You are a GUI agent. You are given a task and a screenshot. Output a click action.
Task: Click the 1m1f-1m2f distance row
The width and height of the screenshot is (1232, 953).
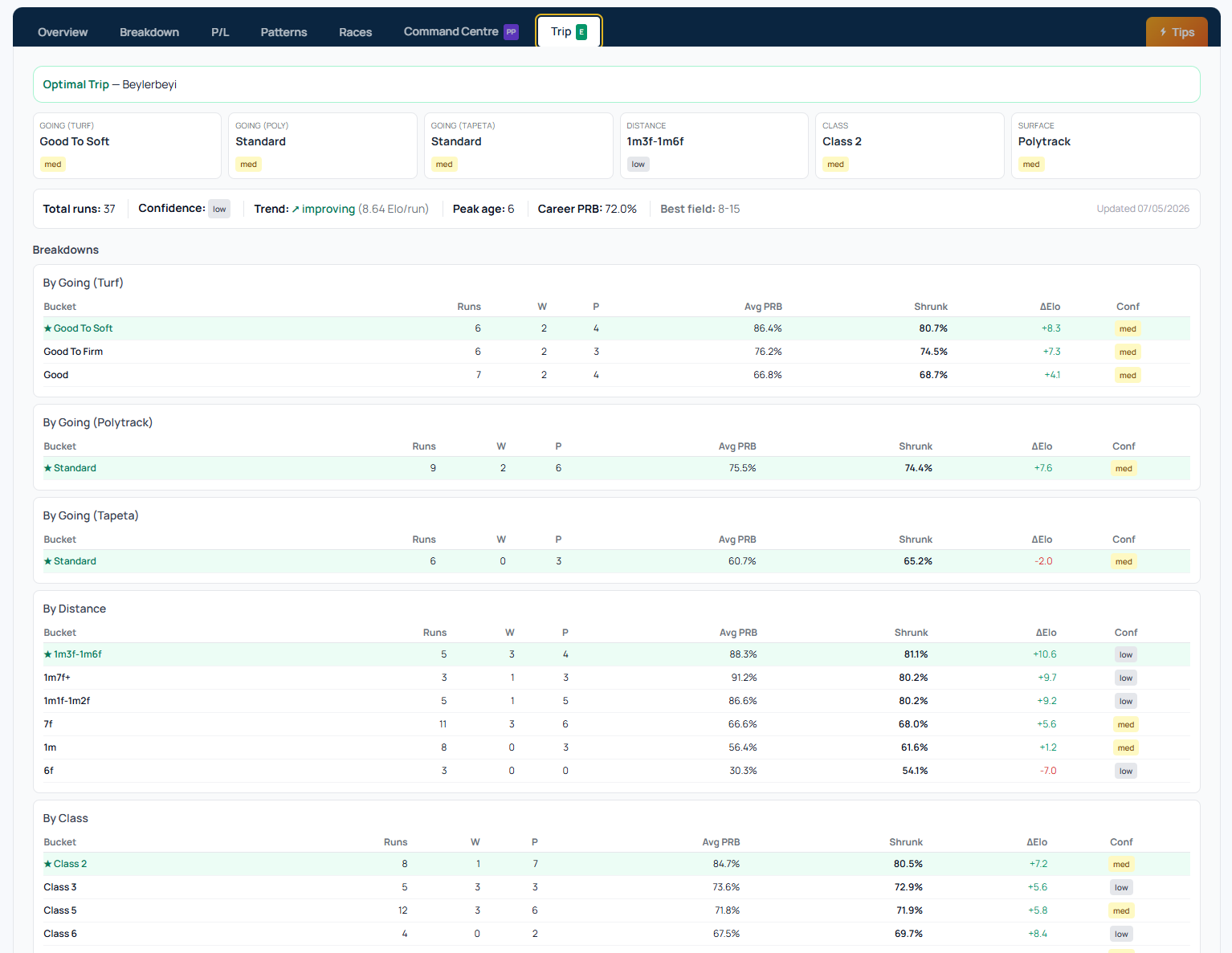(x=617, y=701)
